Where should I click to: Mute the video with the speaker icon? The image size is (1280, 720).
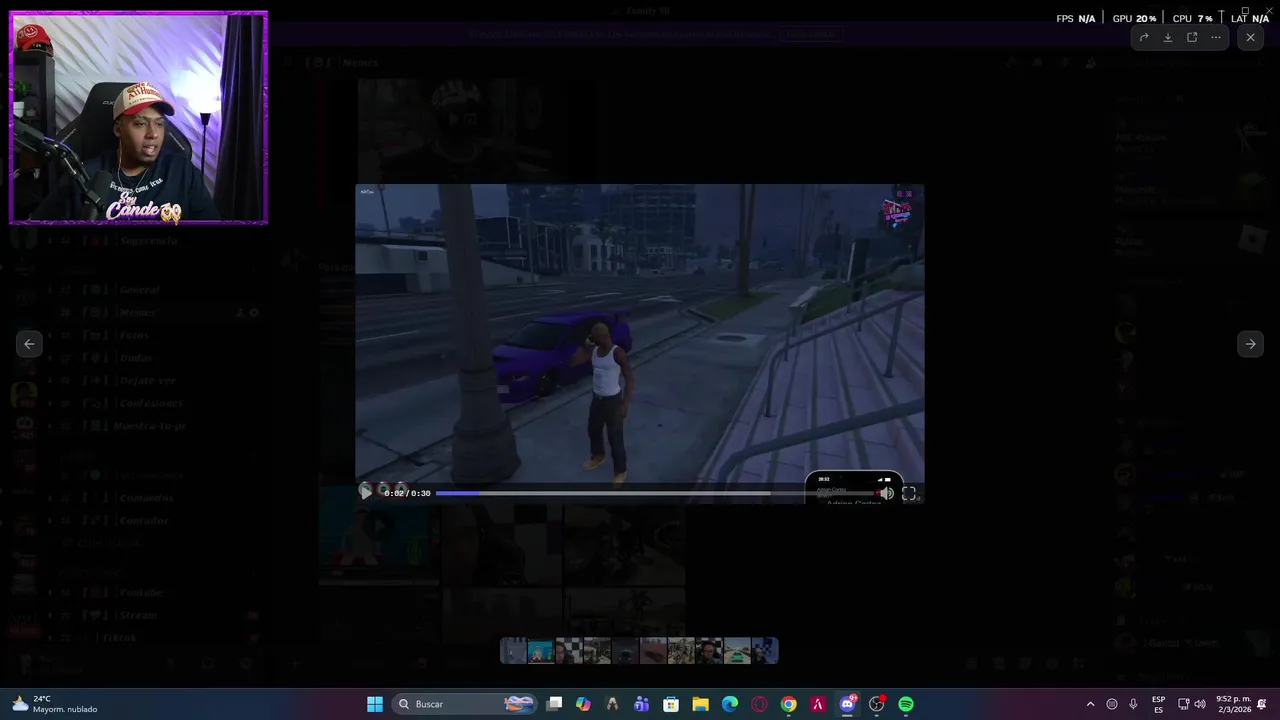[x=886, y=493]
